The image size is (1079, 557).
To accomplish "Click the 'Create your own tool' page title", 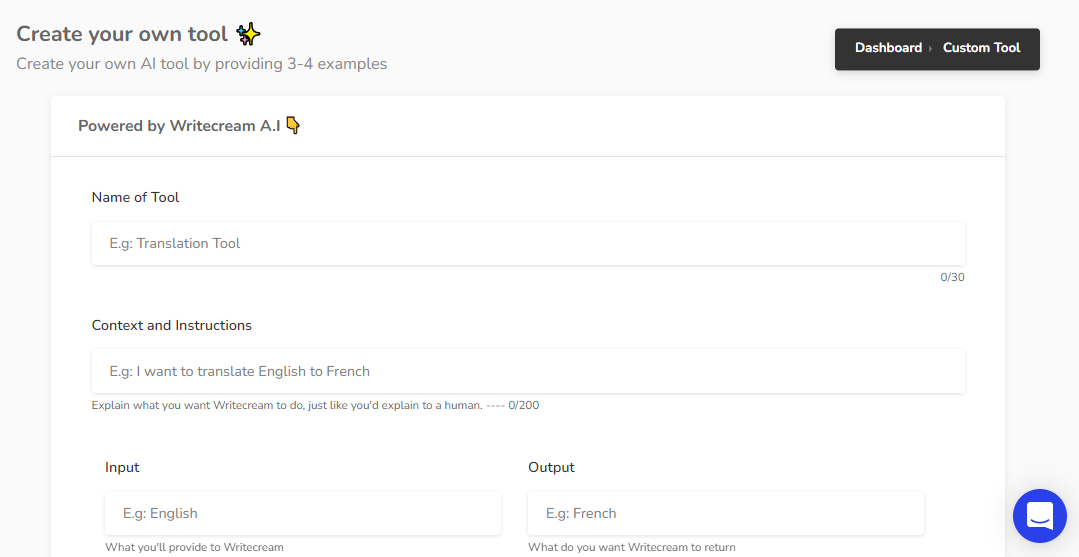I will (122, 34).
